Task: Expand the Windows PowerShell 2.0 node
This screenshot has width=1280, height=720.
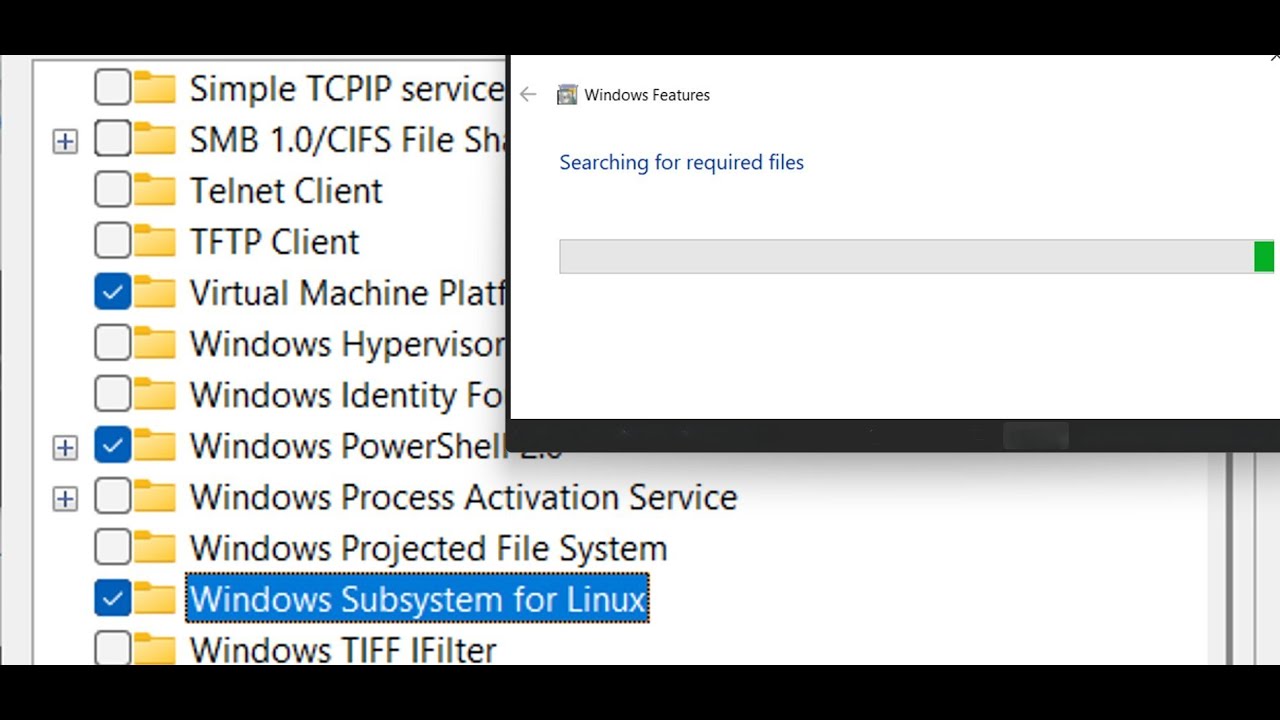Action: coord(65,447)
